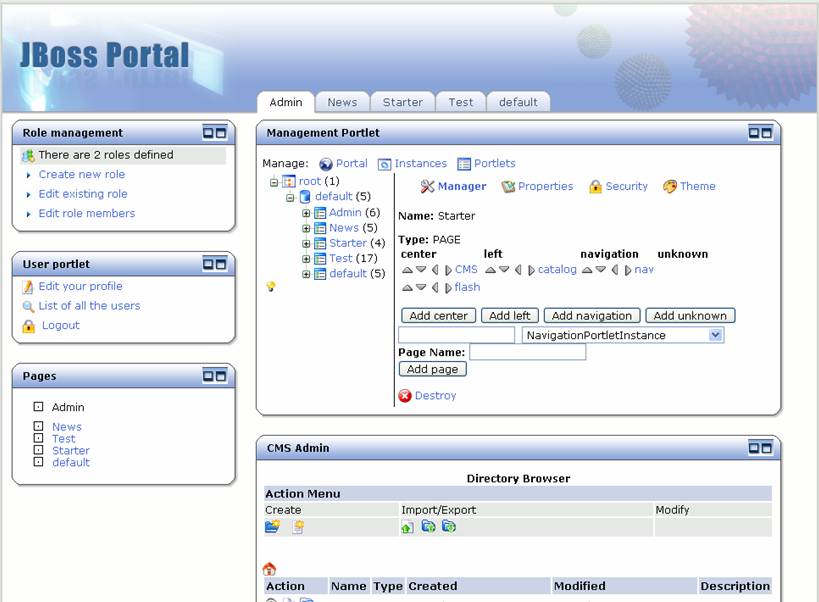The width and height of the screenshot is (819, 602).
Task: Open the default tab
Action: pos(518,102)
